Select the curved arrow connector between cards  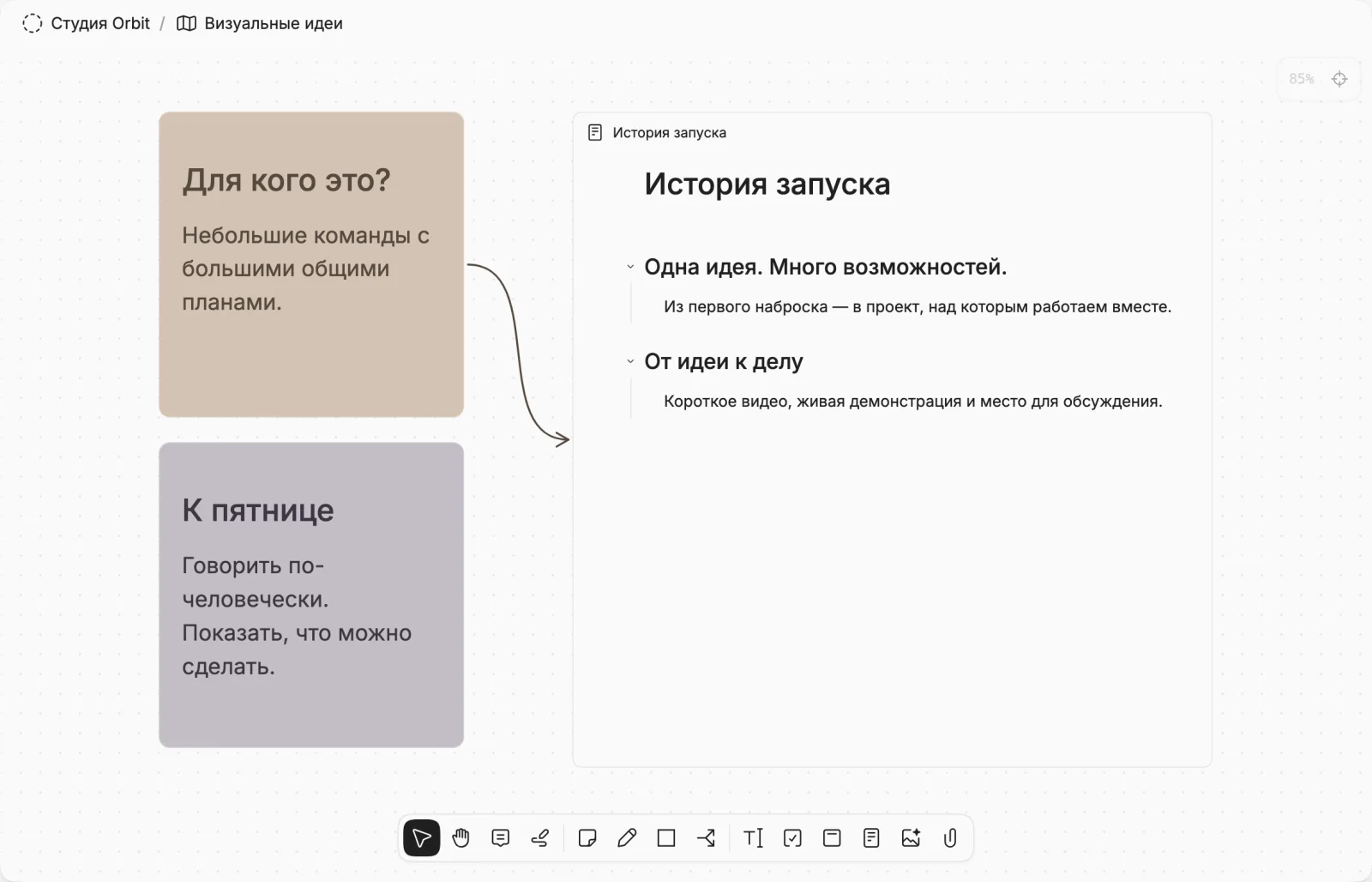(518, 353)
